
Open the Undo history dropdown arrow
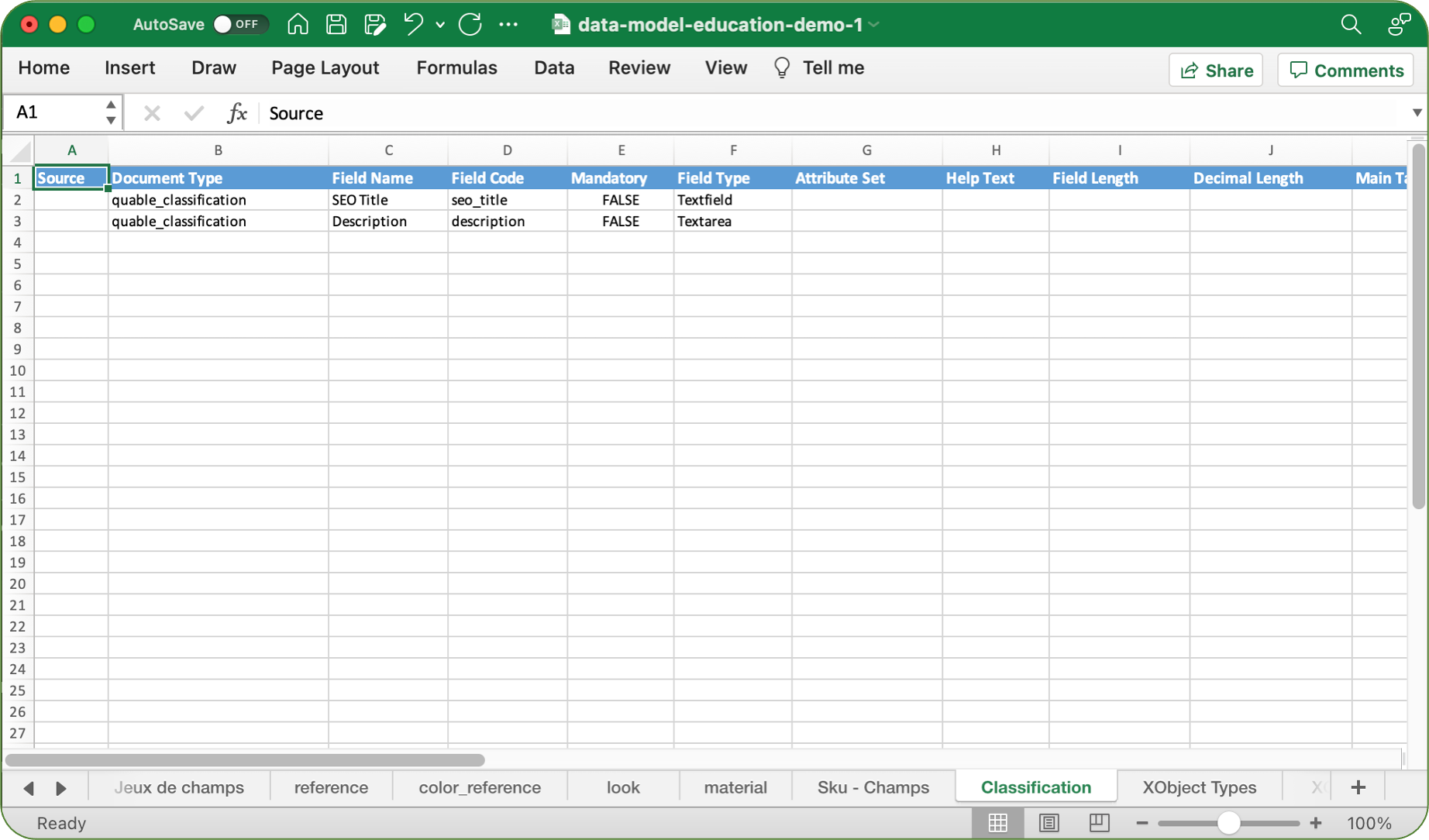point(440,25)
